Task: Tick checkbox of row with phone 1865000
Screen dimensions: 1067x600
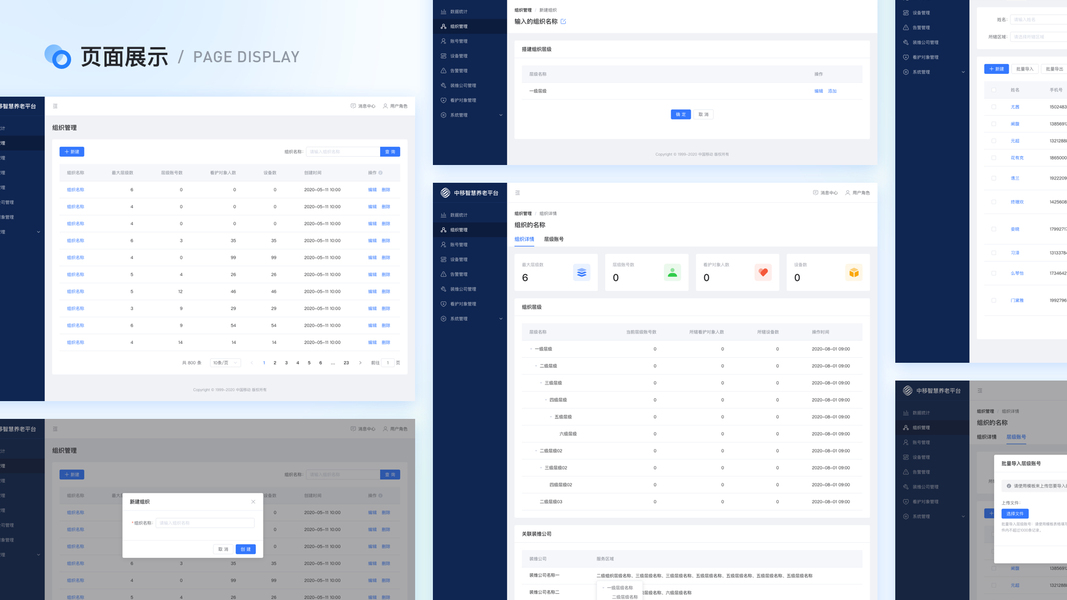Action: [994, 158]
